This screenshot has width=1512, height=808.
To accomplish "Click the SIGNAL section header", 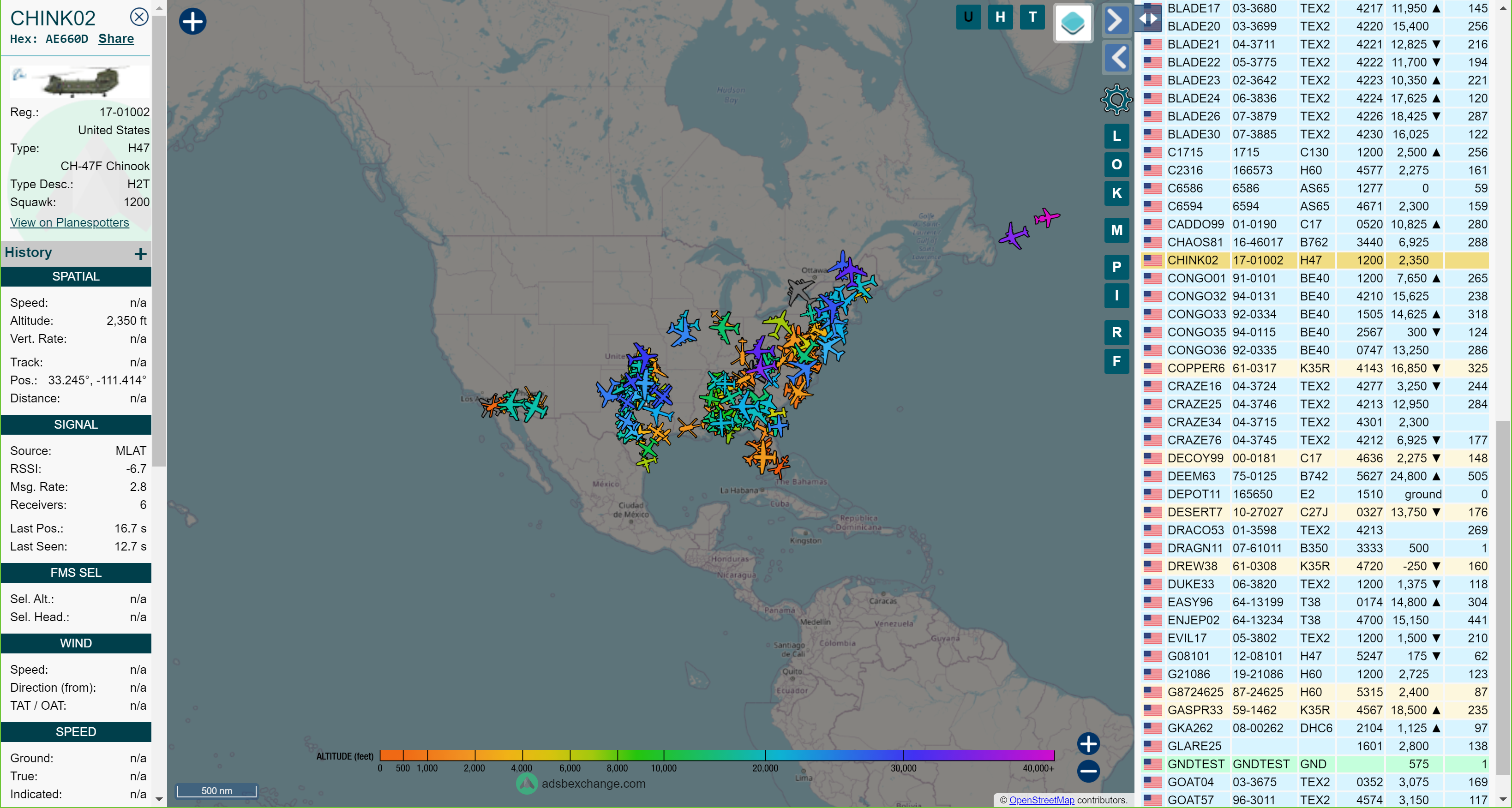I will pyautogui.click(x=76, y=424).
